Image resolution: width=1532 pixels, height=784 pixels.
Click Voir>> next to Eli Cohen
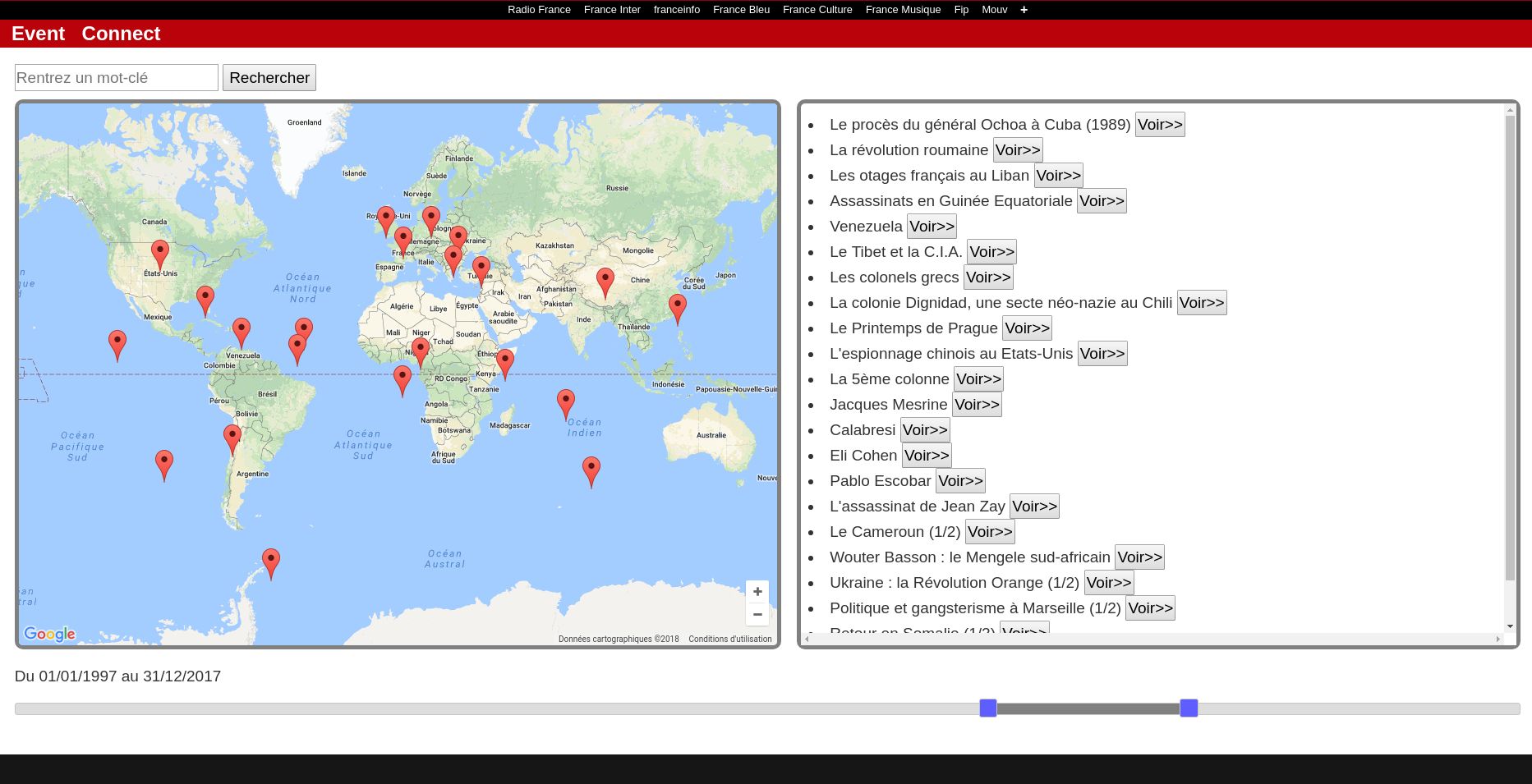[x=927, y=456]
